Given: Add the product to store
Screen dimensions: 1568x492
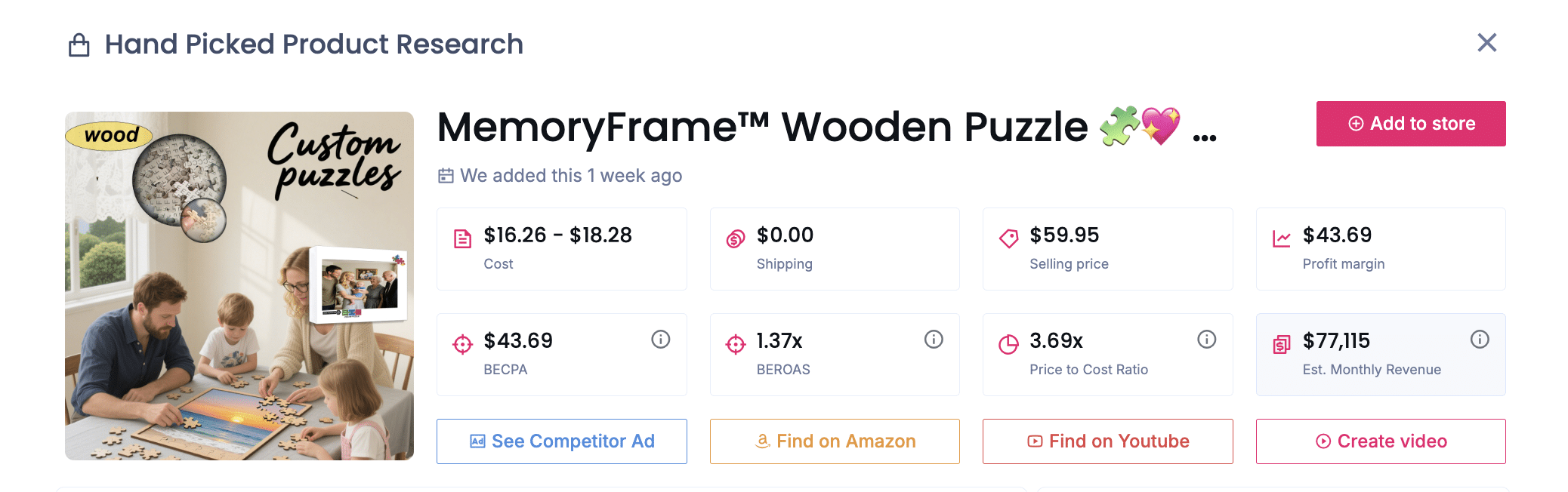Looking at the screenshot, I should pos(1410,124).
